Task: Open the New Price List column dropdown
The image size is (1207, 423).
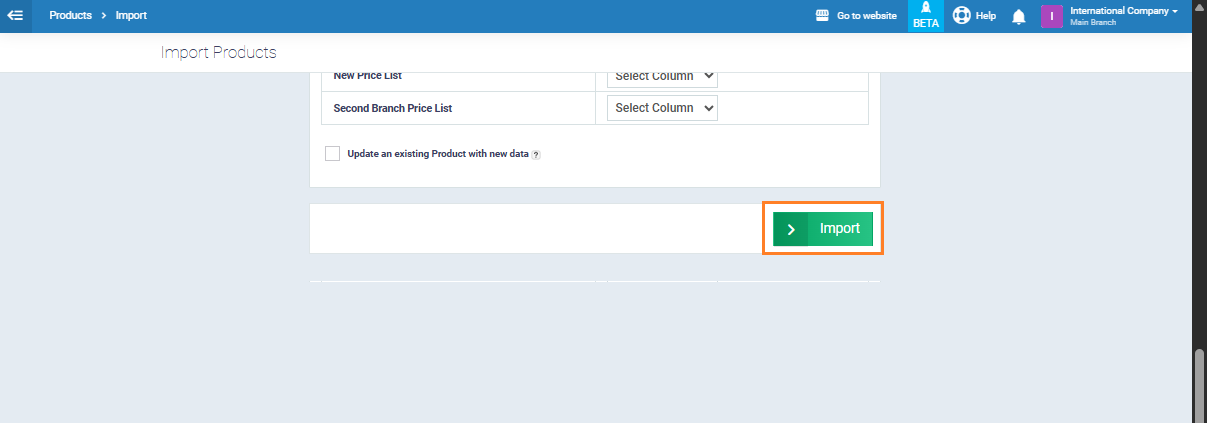Action: click(x=662, y=76)
